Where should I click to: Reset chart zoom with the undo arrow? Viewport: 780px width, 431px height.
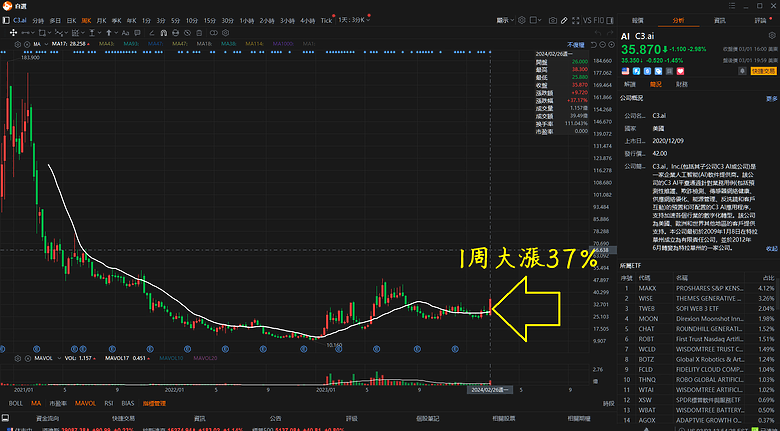click(x=593, y=45)
